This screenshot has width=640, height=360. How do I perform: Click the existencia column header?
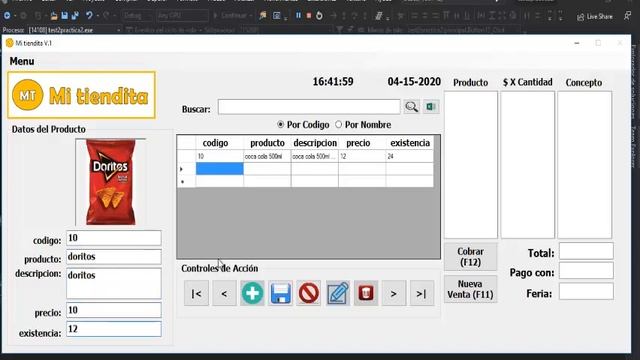point(410,143)
